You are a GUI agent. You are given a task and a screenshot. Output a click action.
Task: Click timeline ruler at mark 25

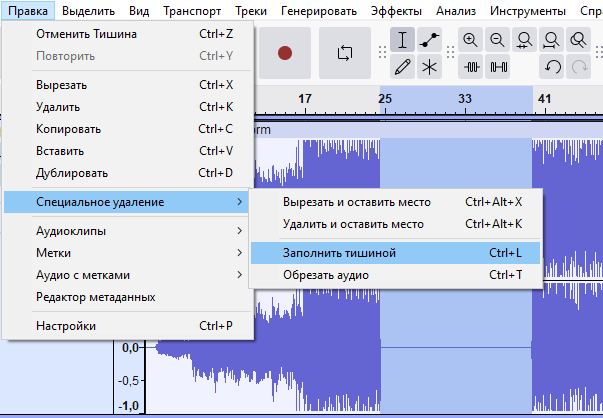(385, 99)
